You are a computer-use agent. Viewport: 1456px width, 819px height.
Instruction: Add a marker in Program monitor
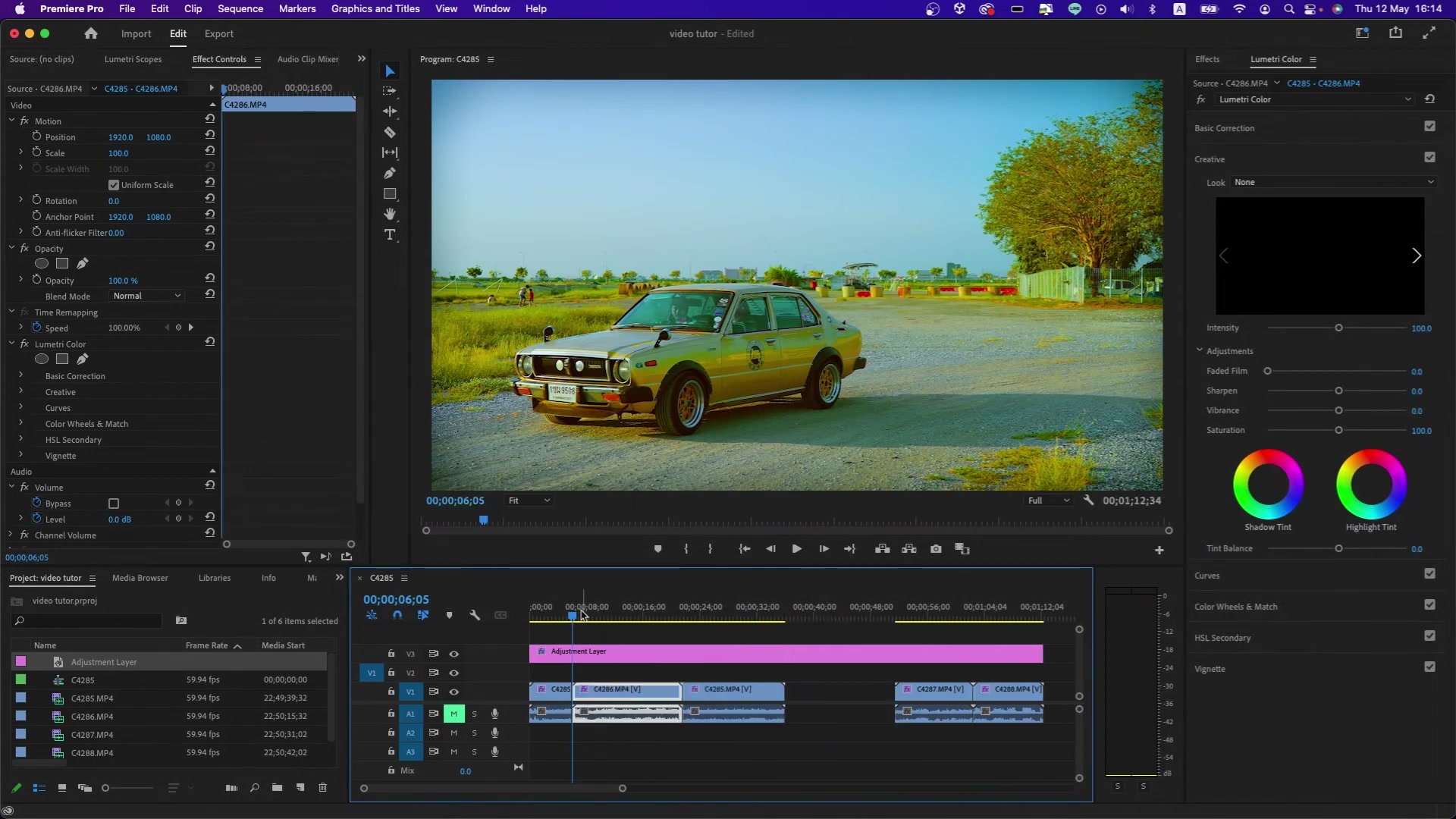[657, 549]
